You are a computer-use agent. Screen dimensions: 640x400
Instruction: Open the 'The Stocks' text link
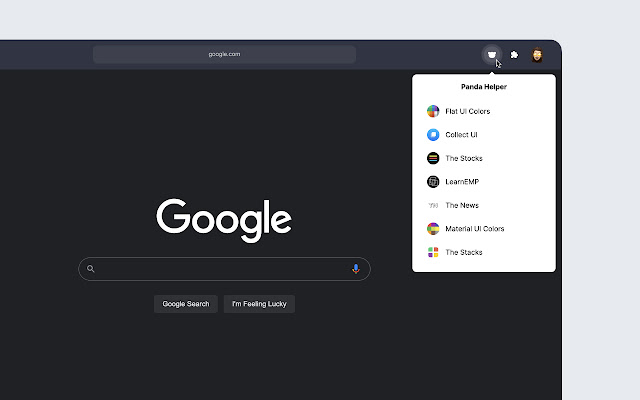(464, 158)
